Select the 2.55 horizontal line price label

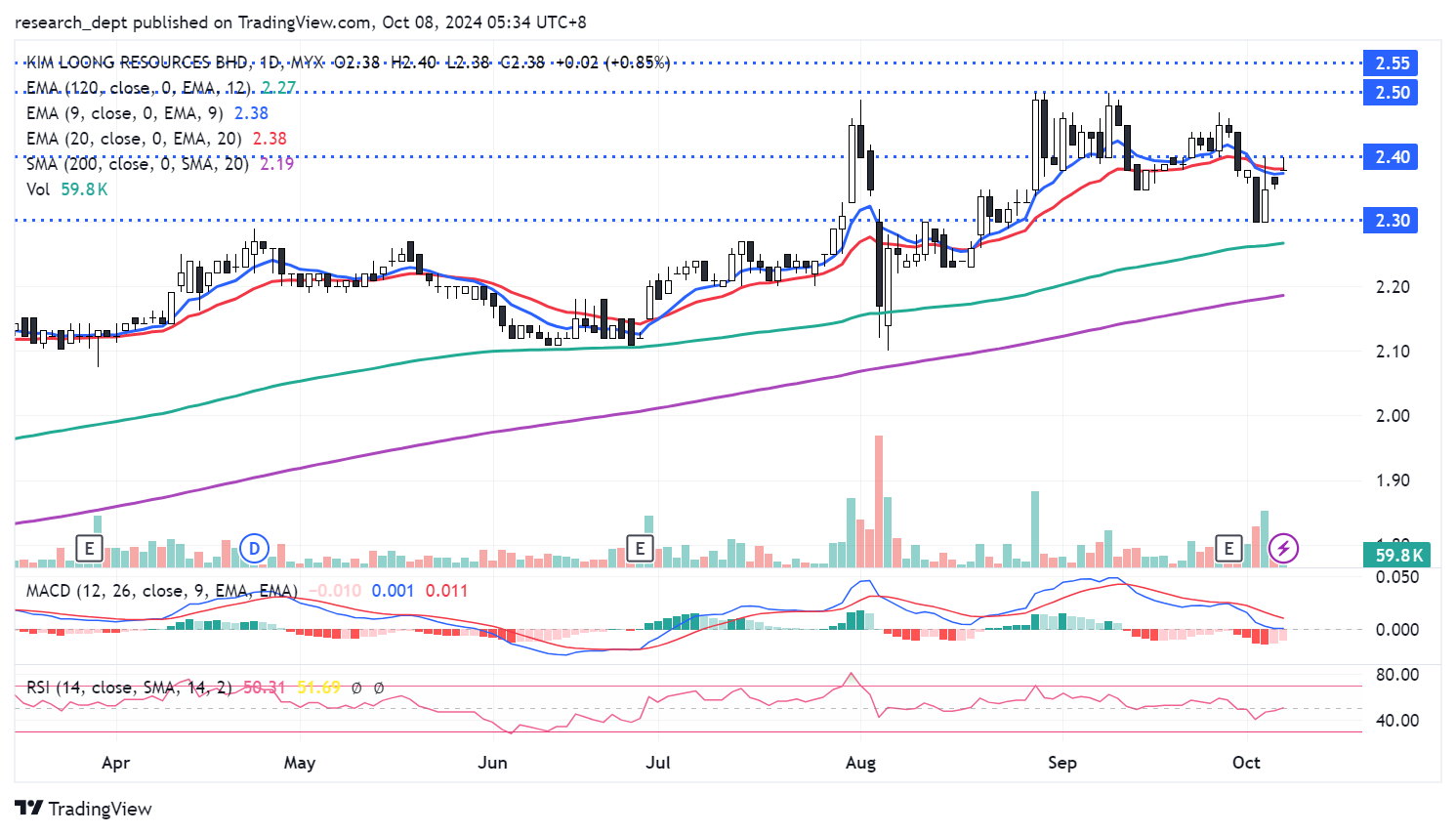1393,63
